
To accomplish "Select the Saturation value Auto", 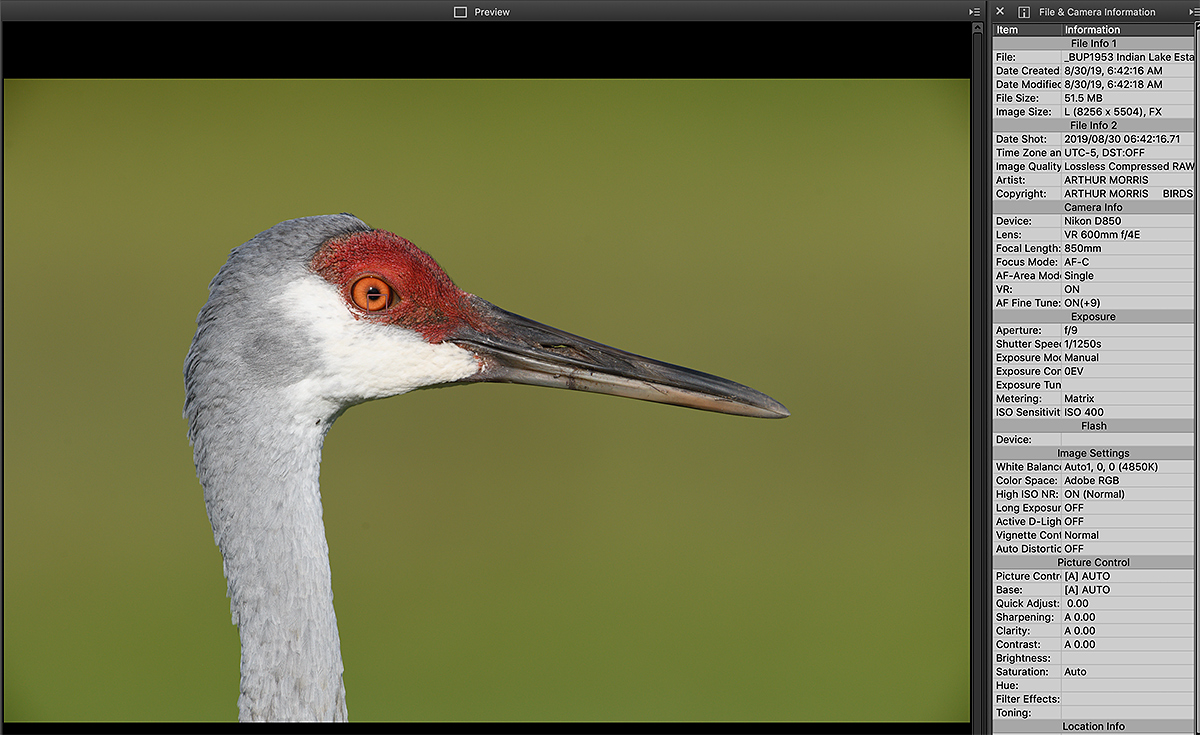I will 1075,672.
